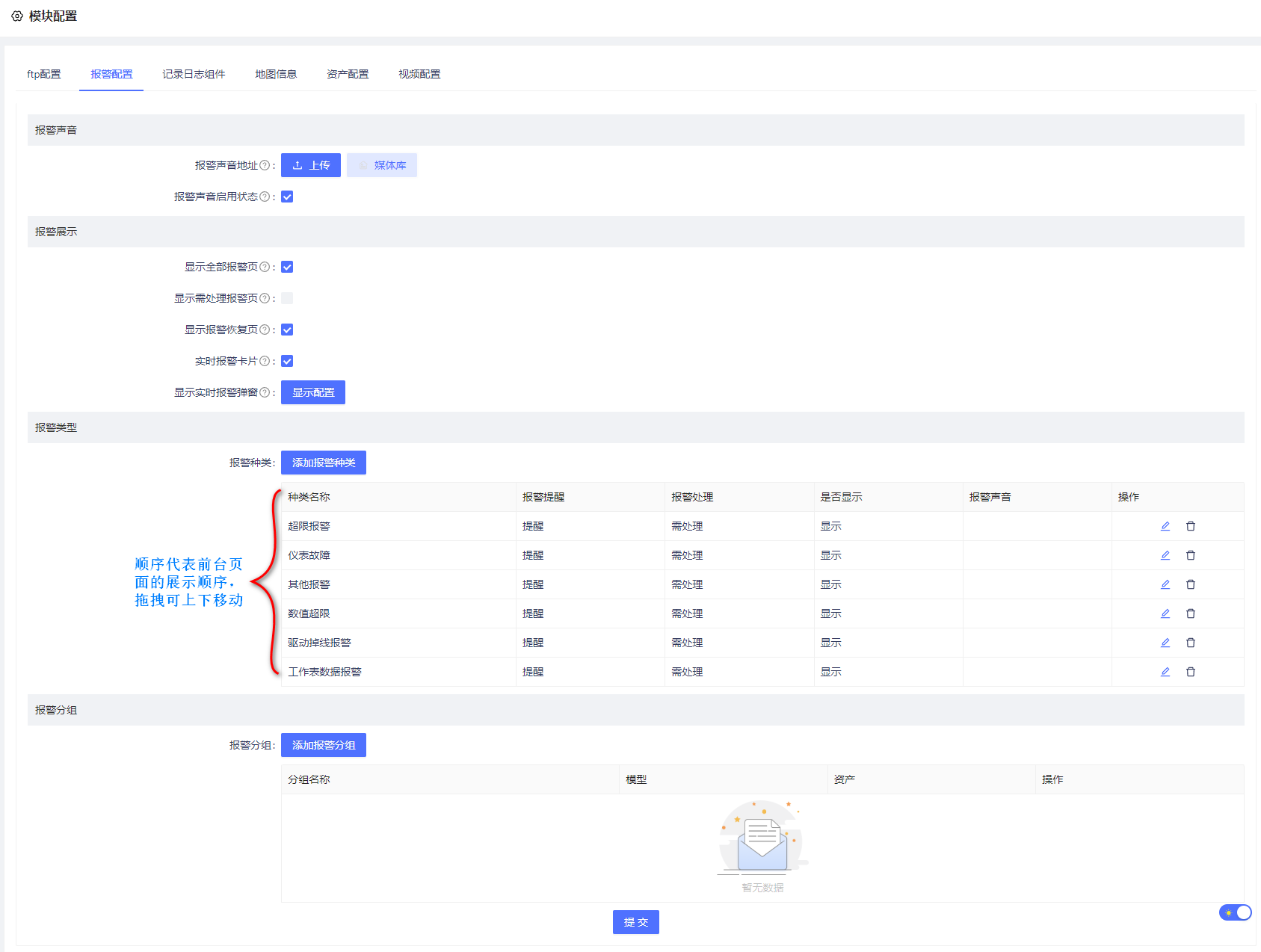Screen dimensions: 1261x952
Task: Toggle the 实时报警卡片 checkbox
Action: click(287, 361)
